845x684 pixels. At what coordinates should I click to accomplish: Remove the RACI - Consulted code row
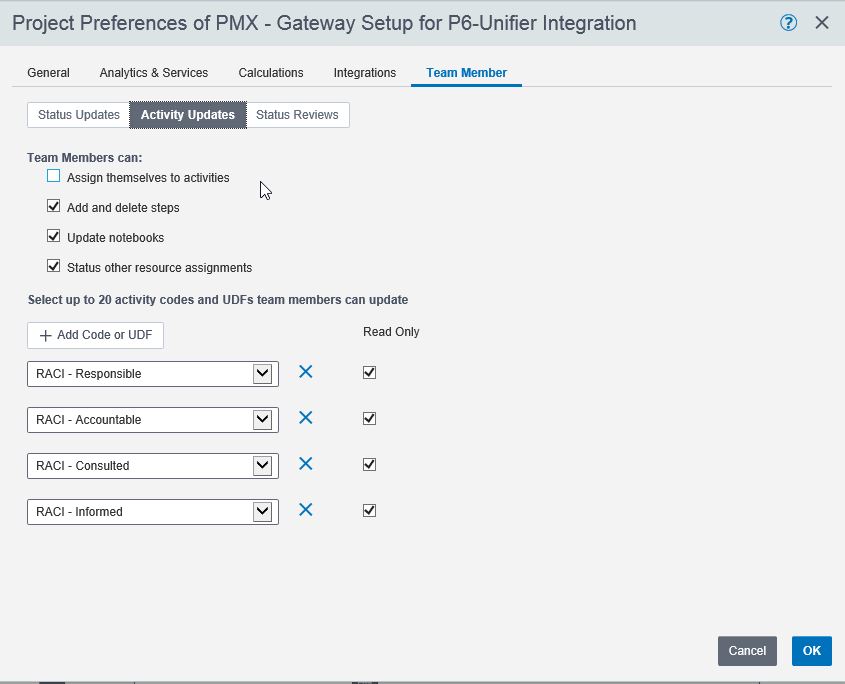pos(306,464)
